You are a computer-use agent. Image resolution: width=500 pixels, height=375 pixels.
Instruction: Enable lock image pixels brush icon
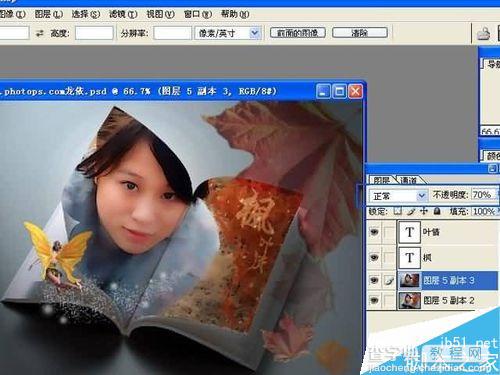coord(411,211)
